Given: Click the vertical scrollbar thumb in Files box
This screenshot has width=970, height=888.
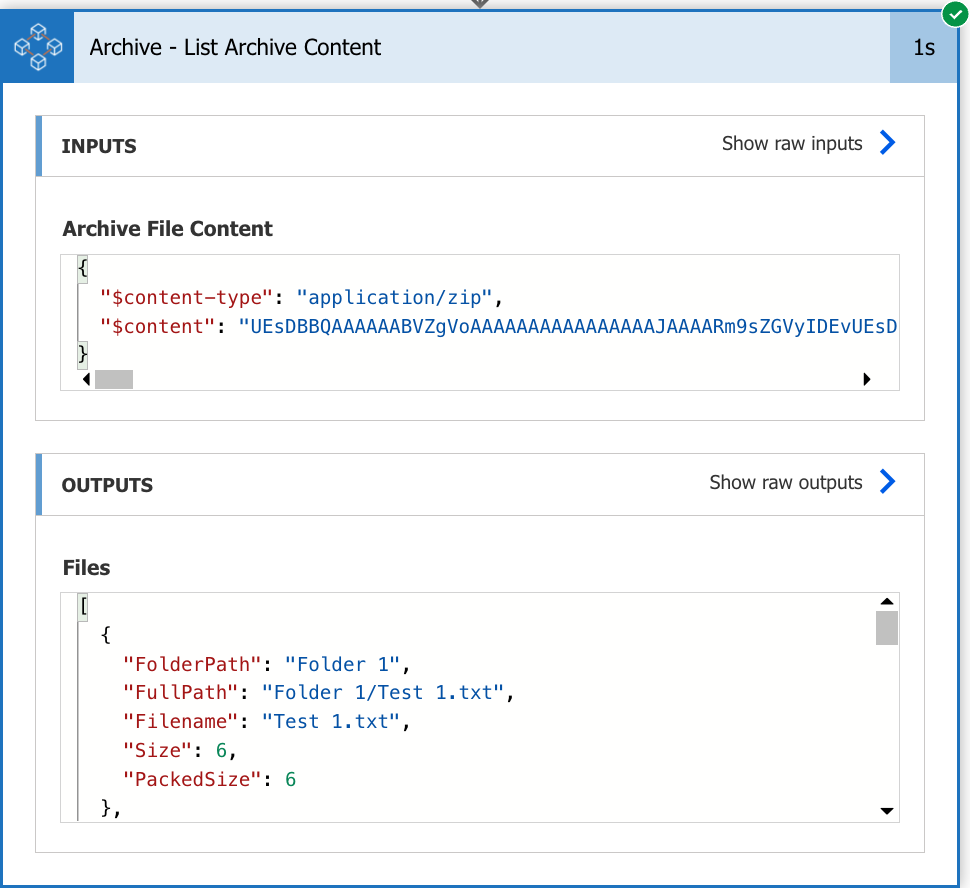Looking at the screenshot, I should click(x=886, y=627).
